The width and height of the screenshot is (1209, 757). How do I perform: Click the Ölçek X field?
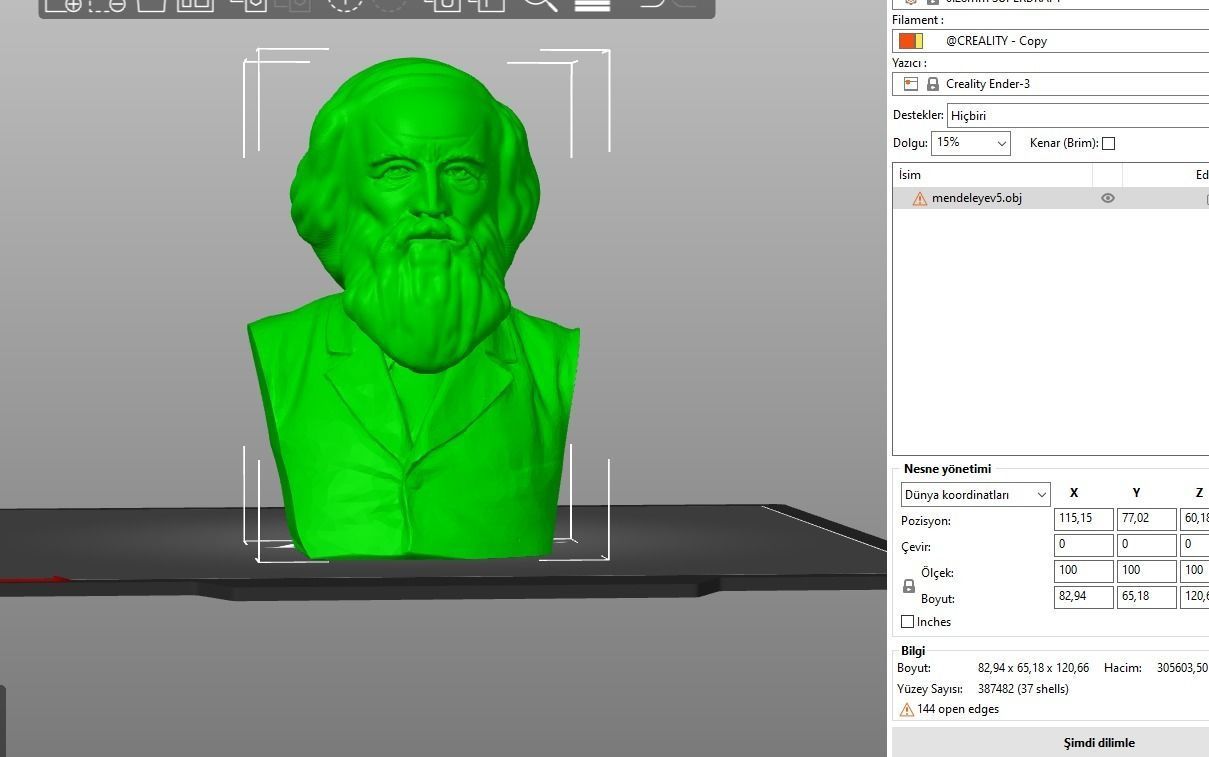pyautogui.click(x=1084, y=571)
